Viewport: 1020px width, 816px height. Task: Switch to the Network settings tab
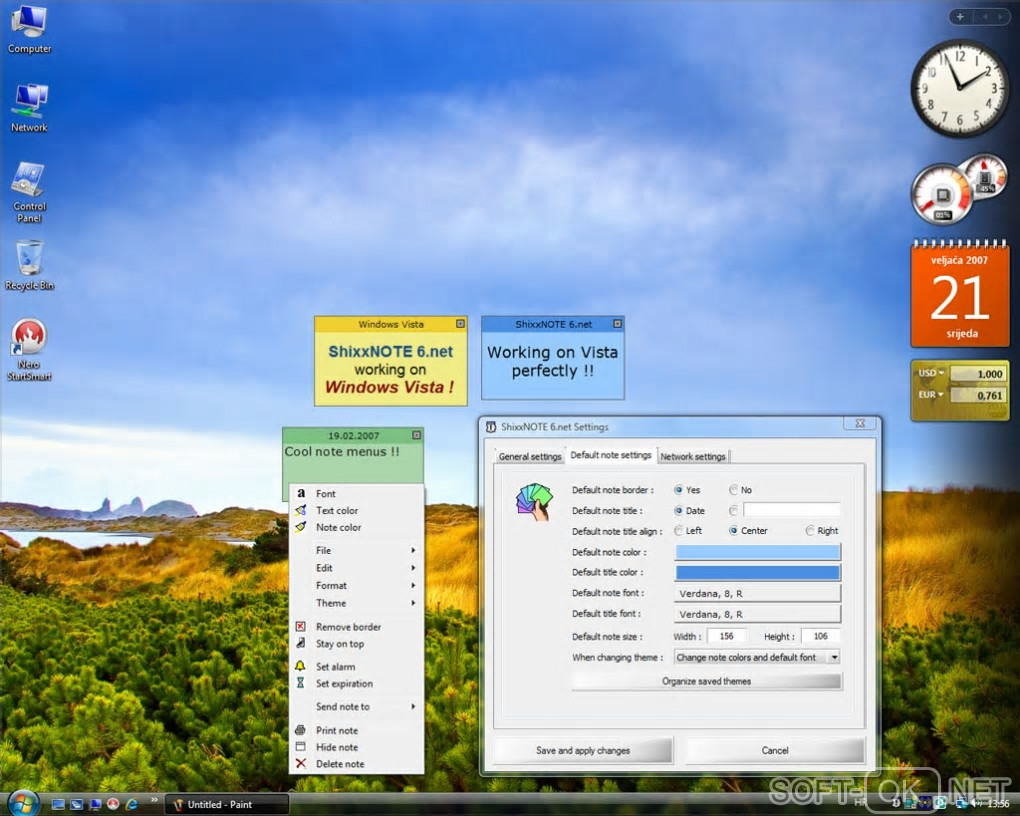[693, 456]
